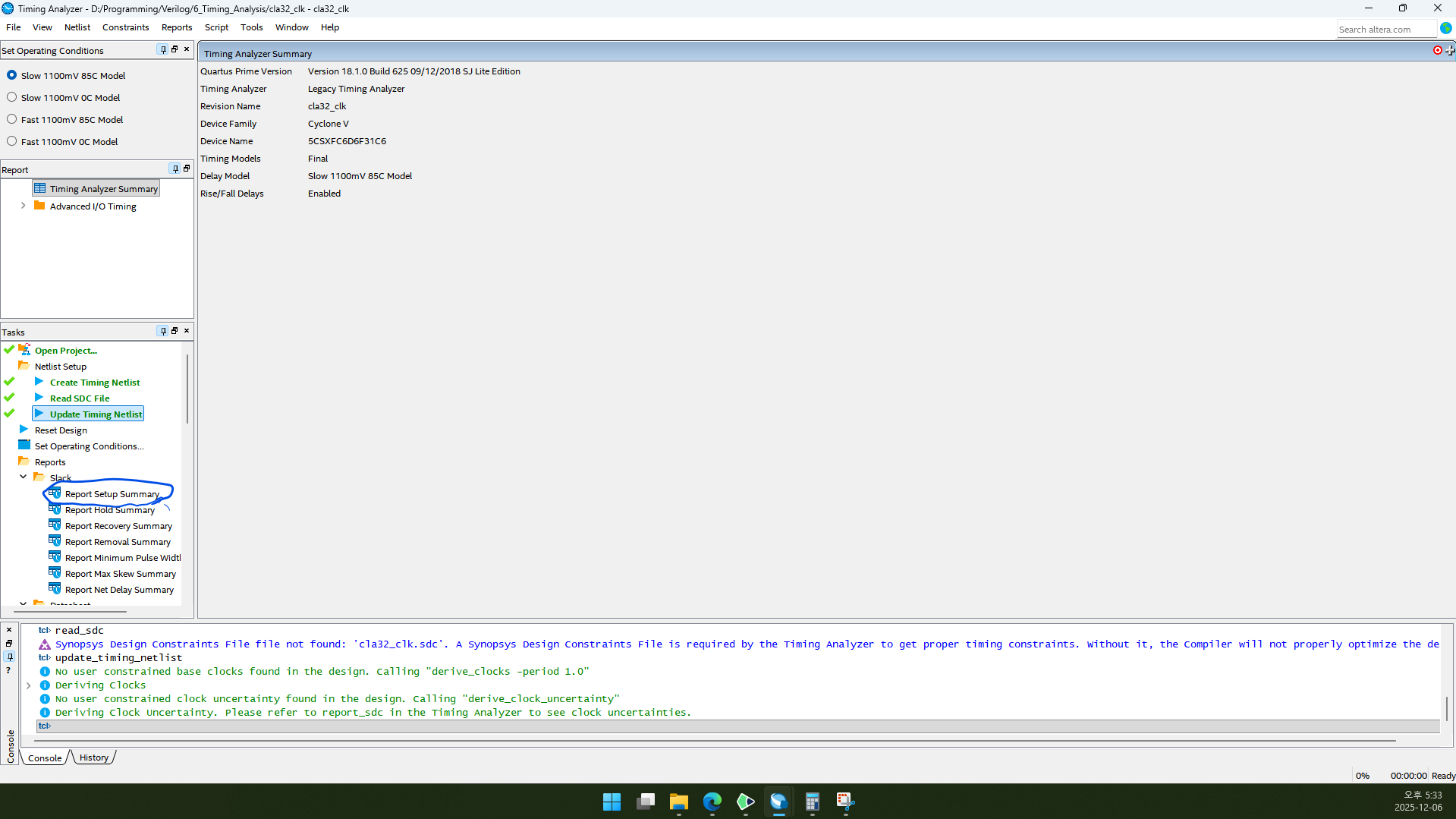Select Slow 1100mV 0C Model radio button

[12, 97]
